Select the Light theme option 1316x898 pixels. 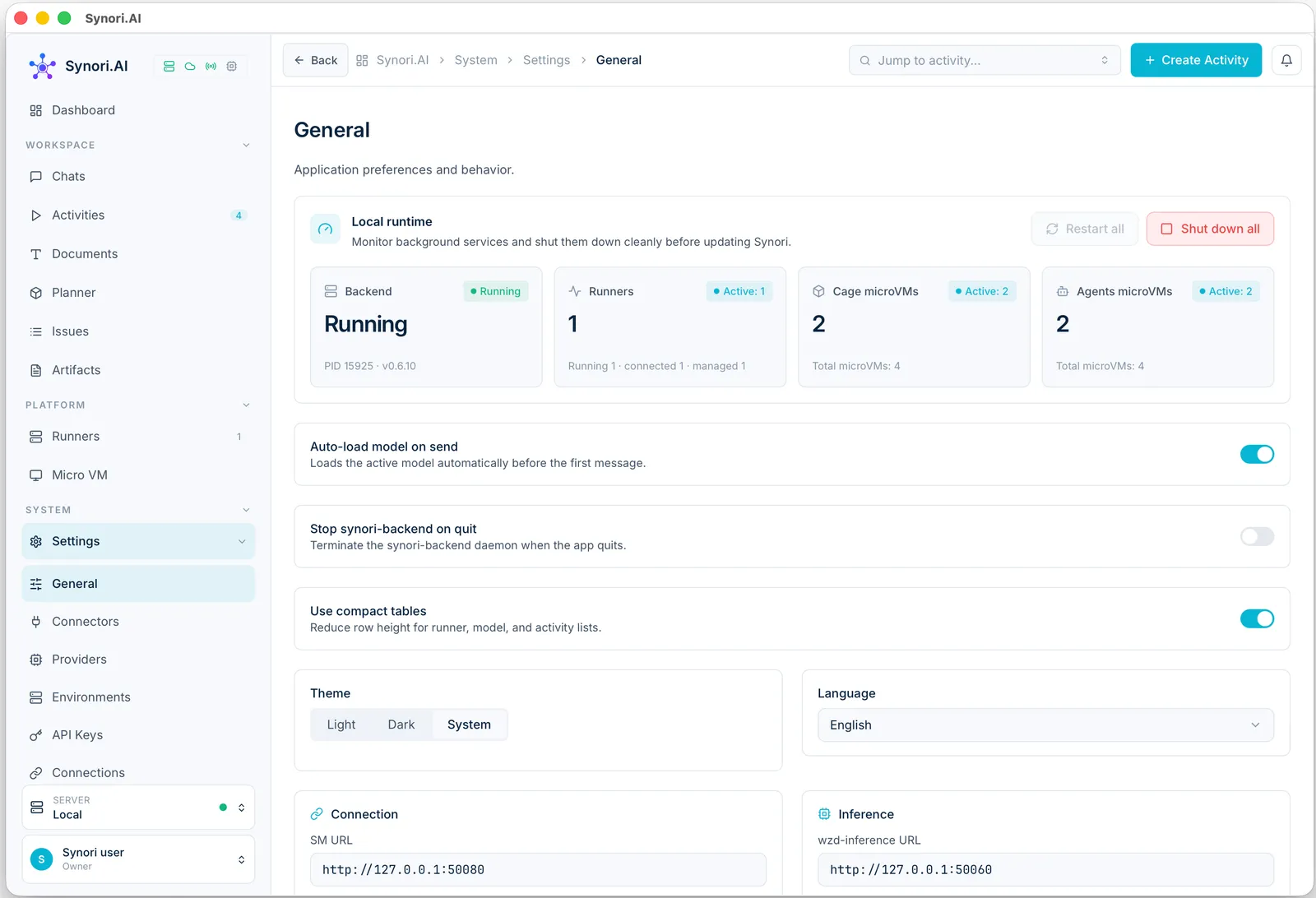pos(341,724)
